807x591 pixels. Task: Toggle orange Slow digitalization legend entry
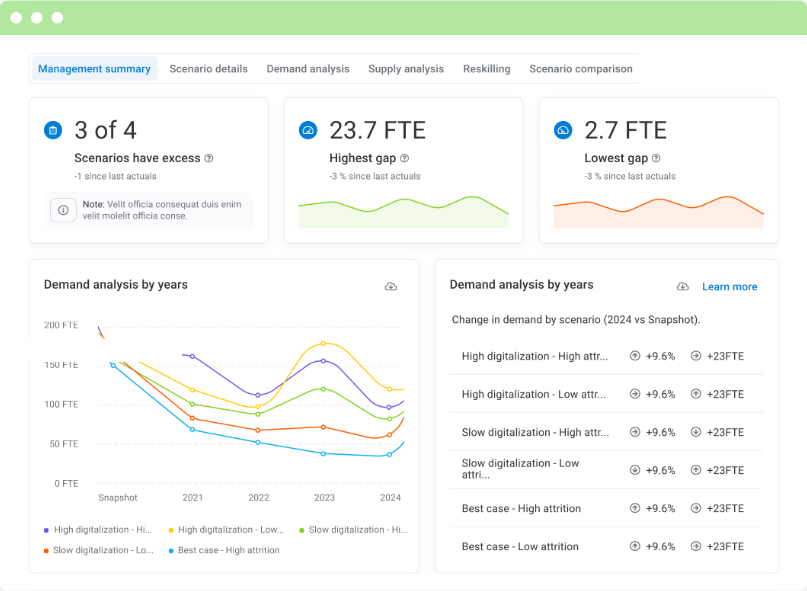98,550
